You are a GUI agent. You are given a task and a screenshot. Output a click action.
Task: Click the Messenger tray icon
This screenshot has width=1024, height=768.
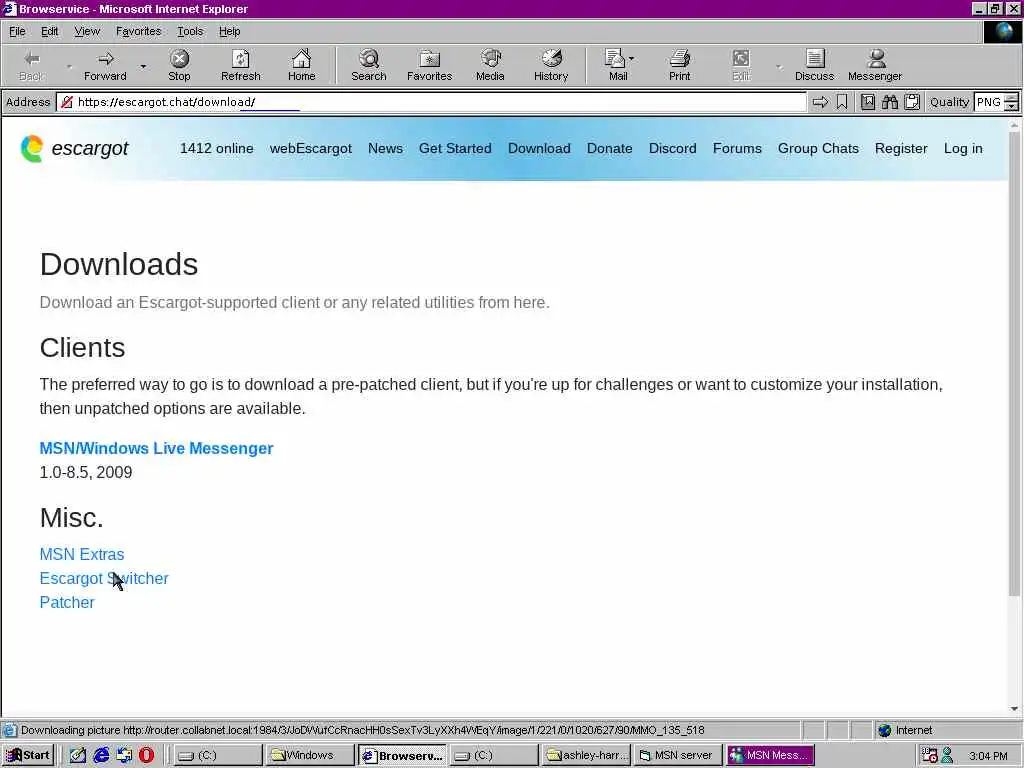tap(947, 755)
